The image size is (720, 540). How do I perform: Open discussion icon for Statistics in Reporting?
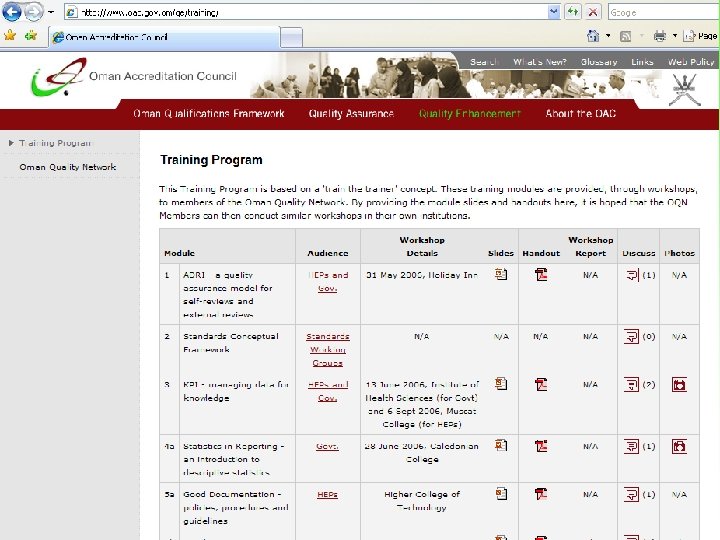tap(631, 446)
